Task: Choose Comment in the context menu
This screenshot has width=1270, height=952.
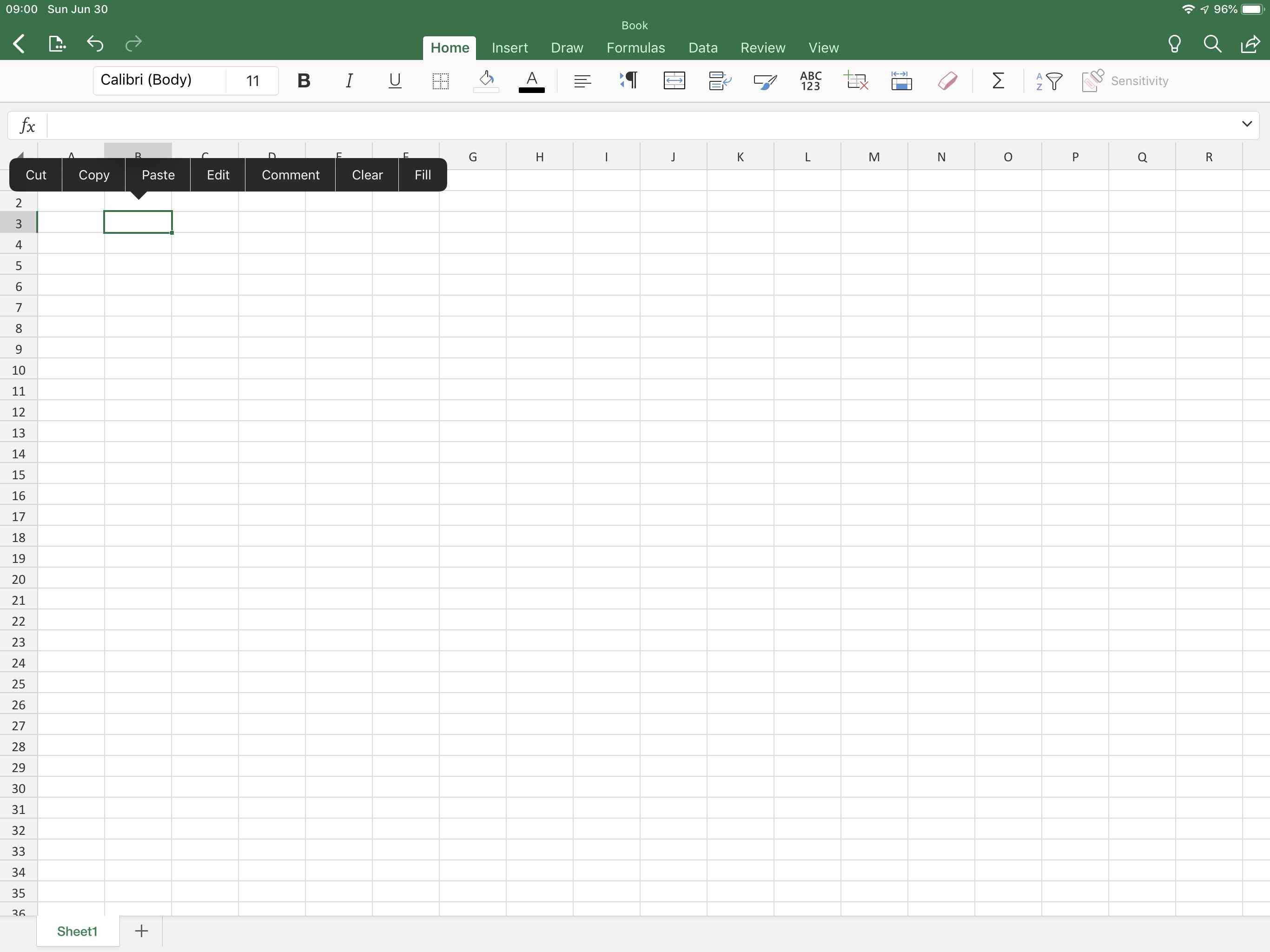Action: [291, 175]
